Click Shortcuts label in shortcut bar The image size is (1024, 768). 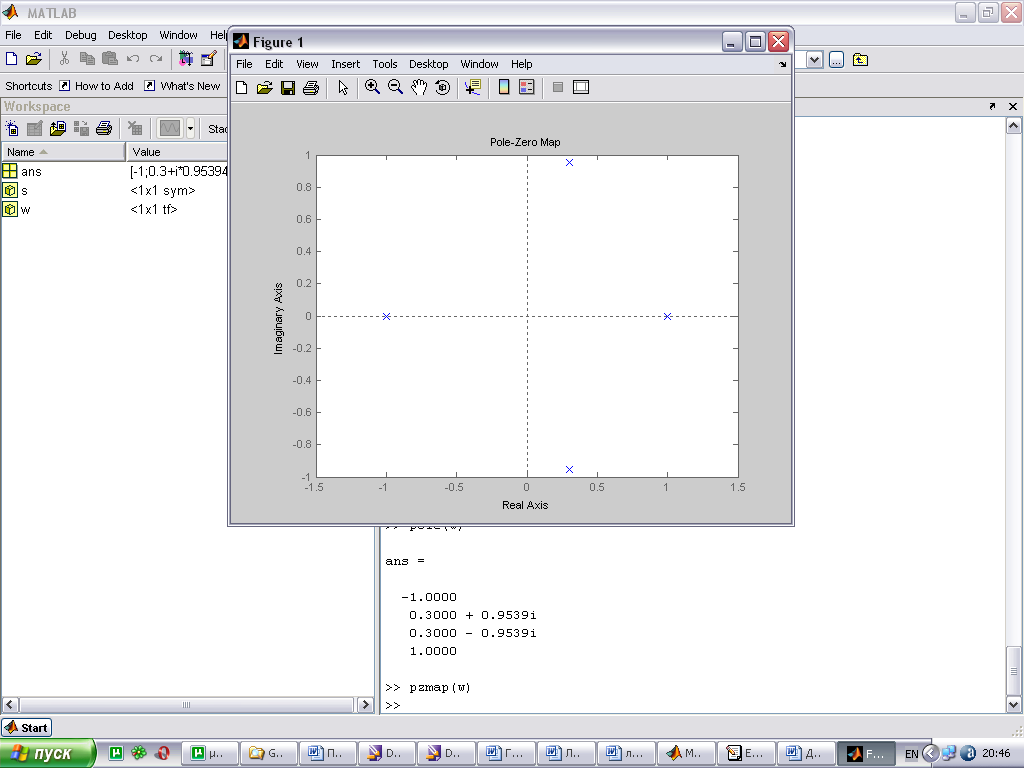tap(29, 86)
